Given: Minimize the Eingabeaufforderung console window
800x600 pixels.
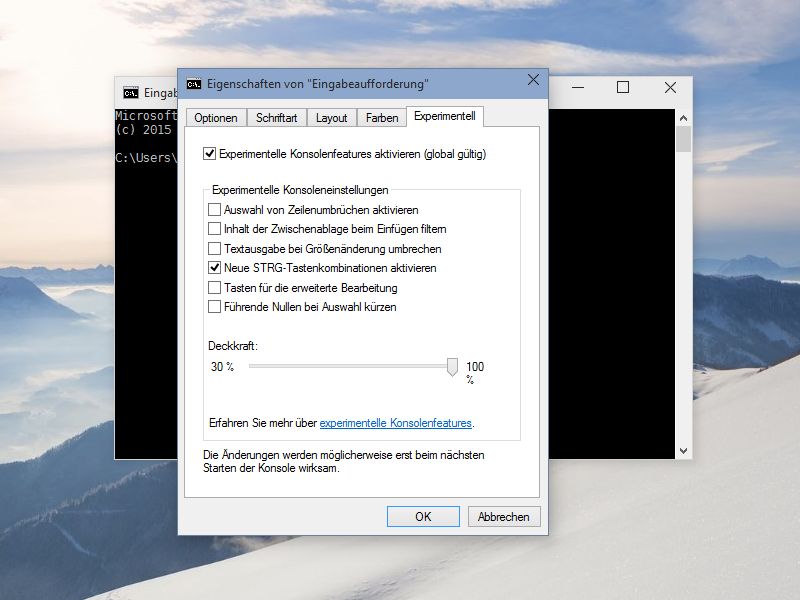Looking at the screenshot, I should [578, 87].
